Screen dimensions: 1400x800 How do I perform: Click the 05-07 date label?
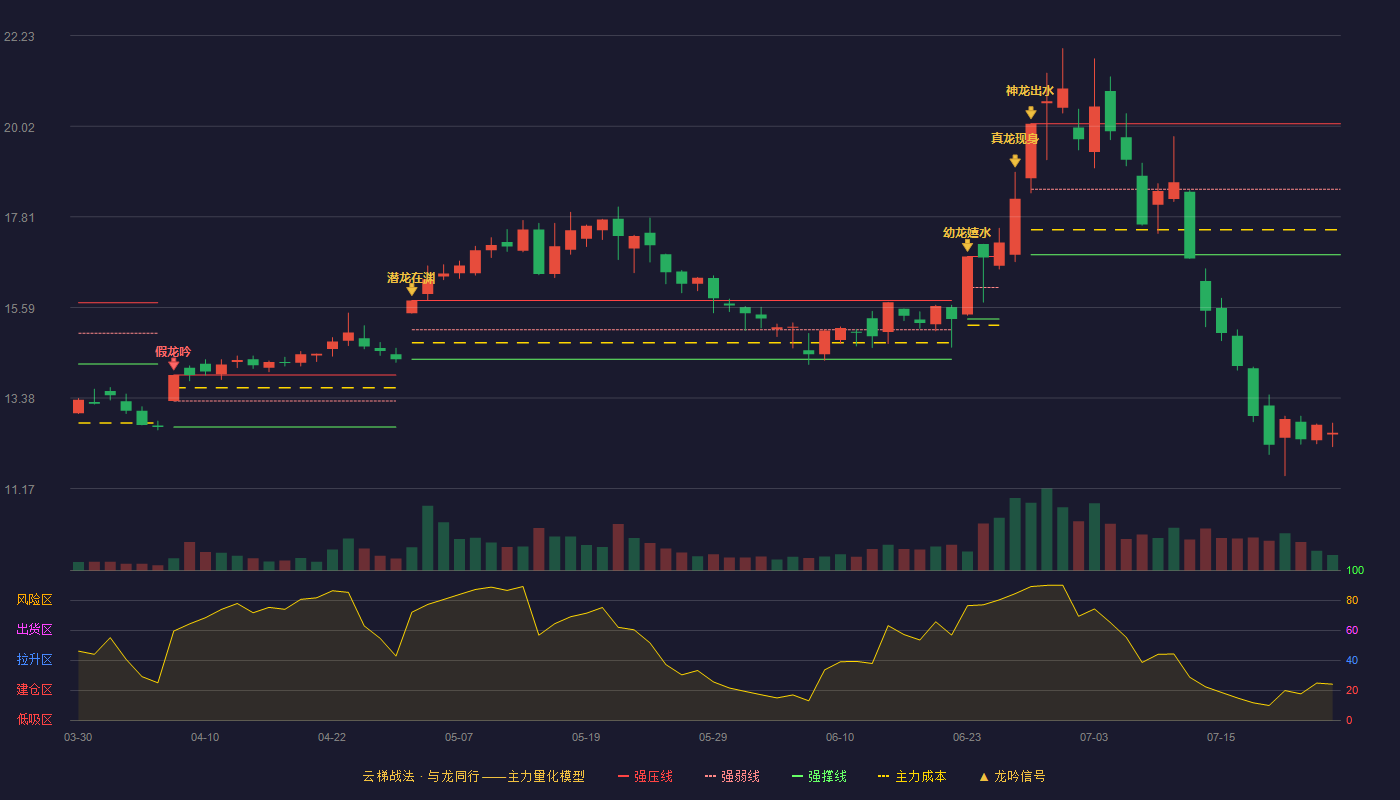(459, 737)
